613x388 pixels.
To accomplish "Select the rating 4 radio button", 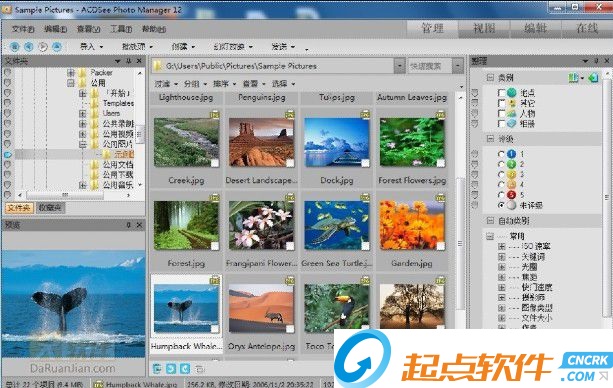I will click(501, 185).
